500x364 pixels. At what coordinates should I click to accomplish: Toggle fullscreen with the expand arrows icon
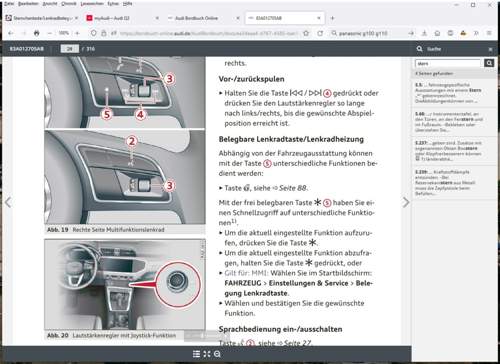pyautogui.click(x=207, y=354)
